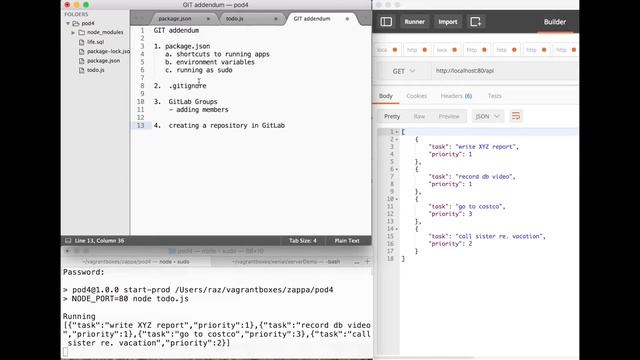The image size is (640, 360).
Task: Click the life.sql file icon
Action: (82, 42)
